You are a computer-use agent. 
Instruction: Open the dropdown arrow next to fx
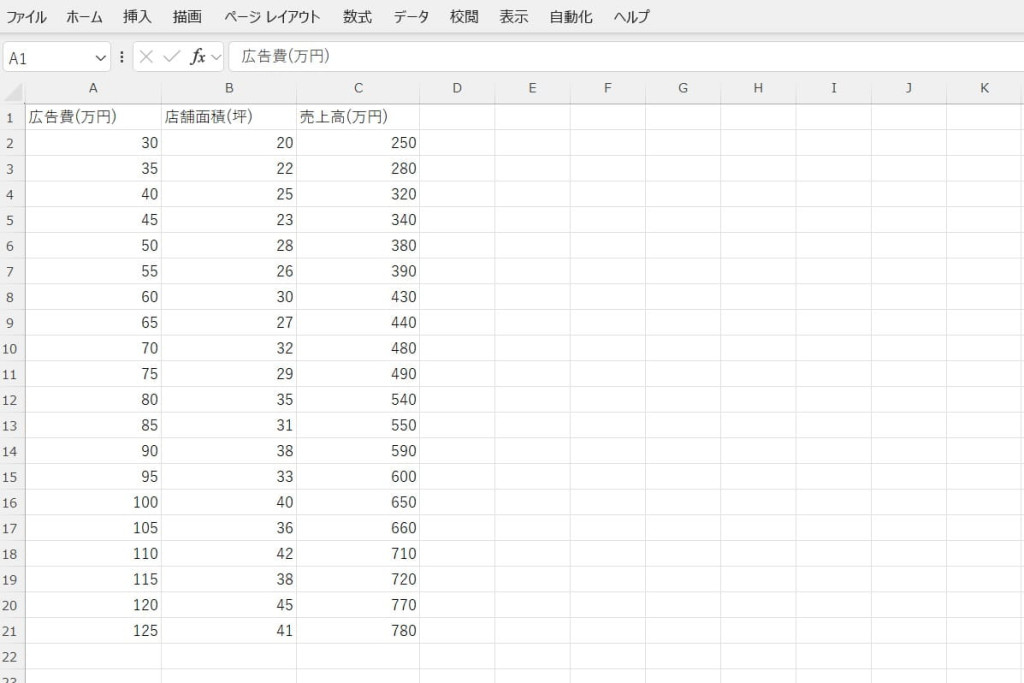[216, 57]
